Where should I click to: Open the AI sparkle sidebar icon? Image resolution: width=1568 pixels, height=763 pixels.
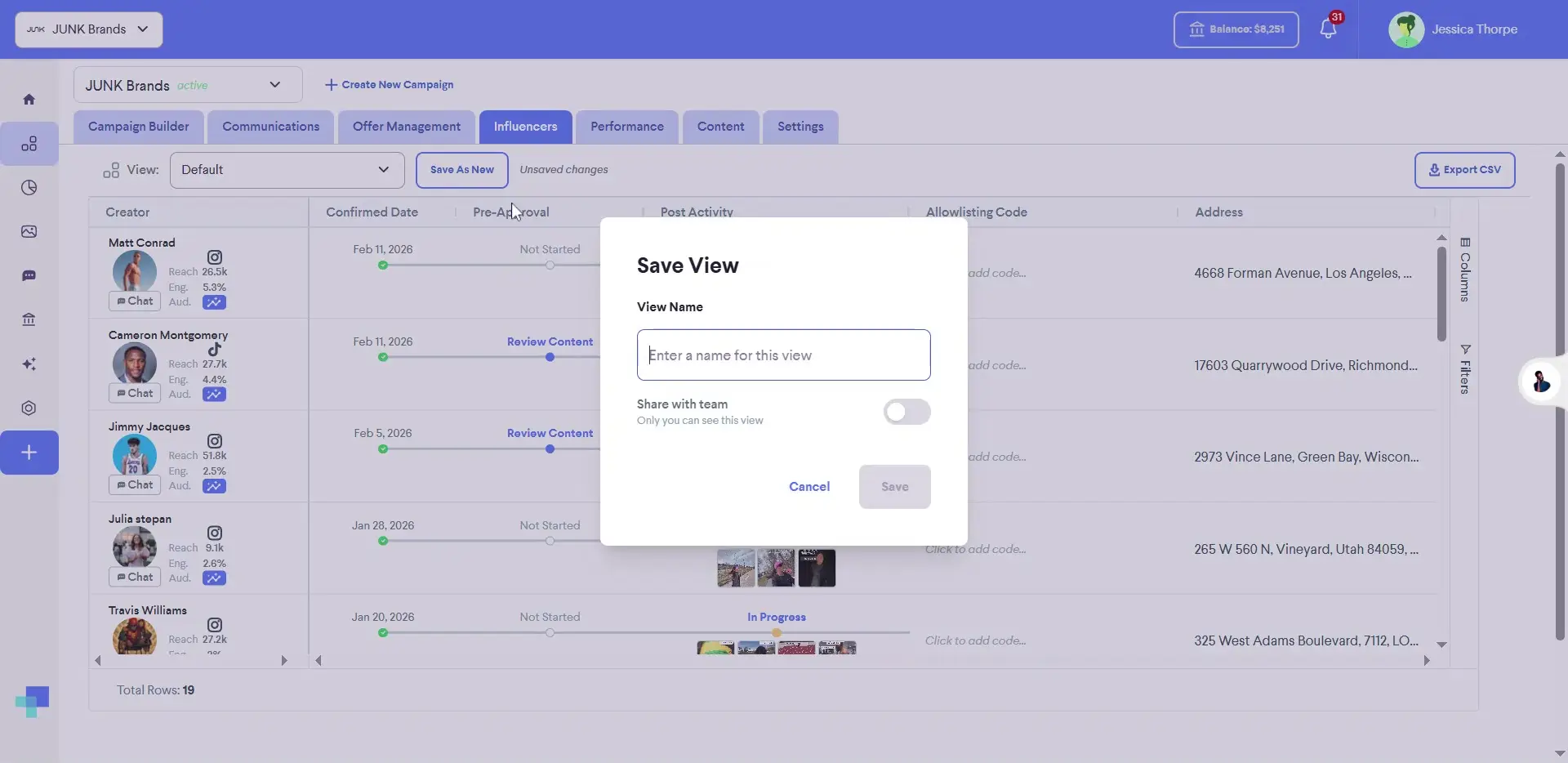click(29, 364)
